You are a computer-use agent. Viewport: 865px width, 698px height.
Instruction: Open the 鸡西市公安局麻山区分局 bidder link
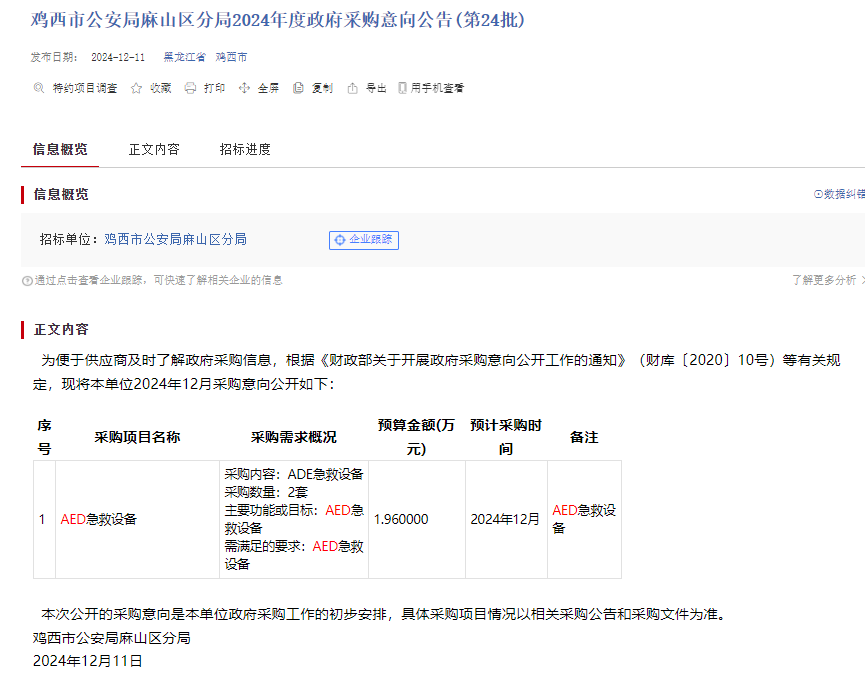pyautogui.click(x=175, y=239)
